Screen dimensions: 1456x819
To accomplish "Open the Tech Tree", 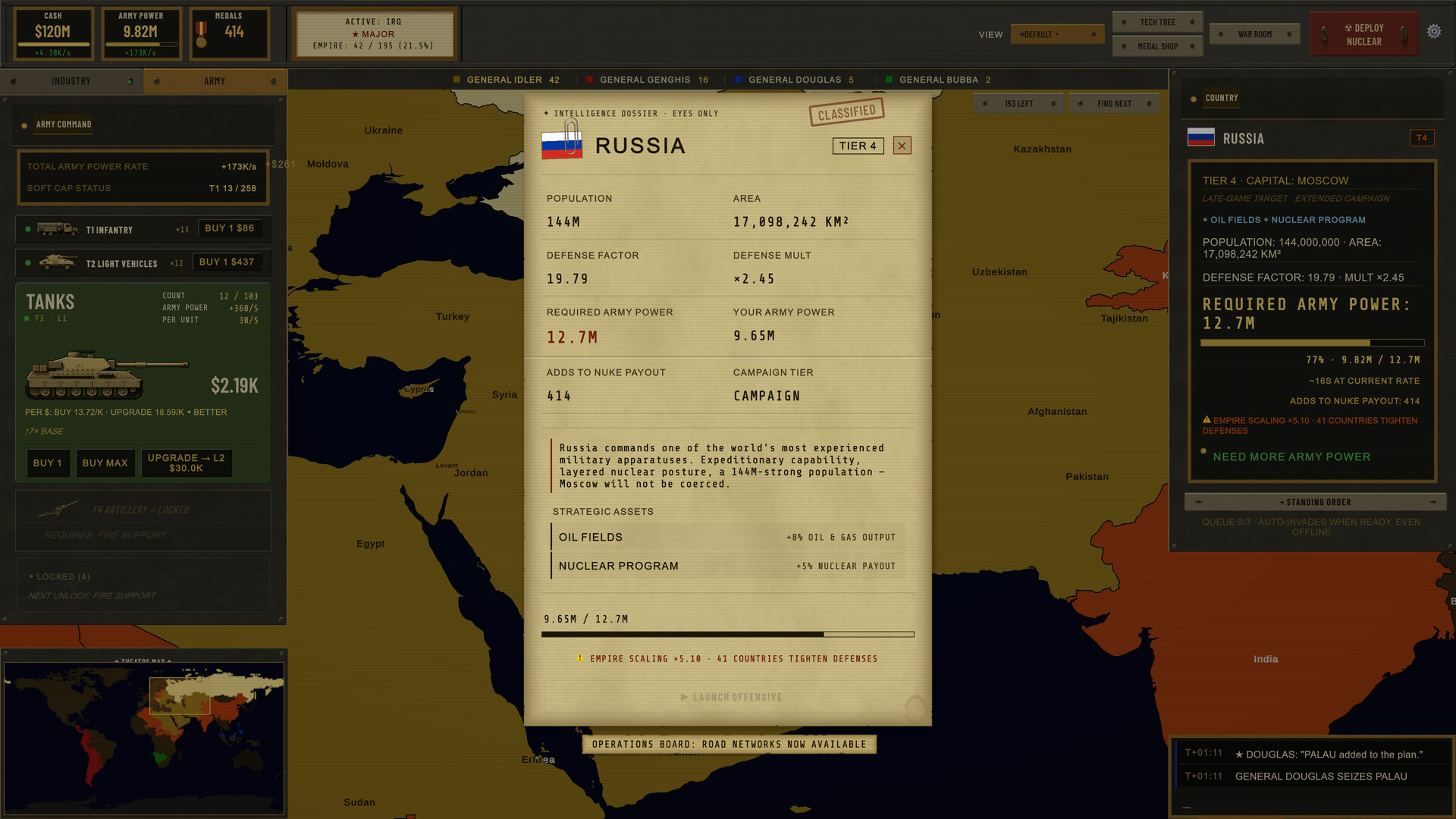I will (x=1157, y=22).
